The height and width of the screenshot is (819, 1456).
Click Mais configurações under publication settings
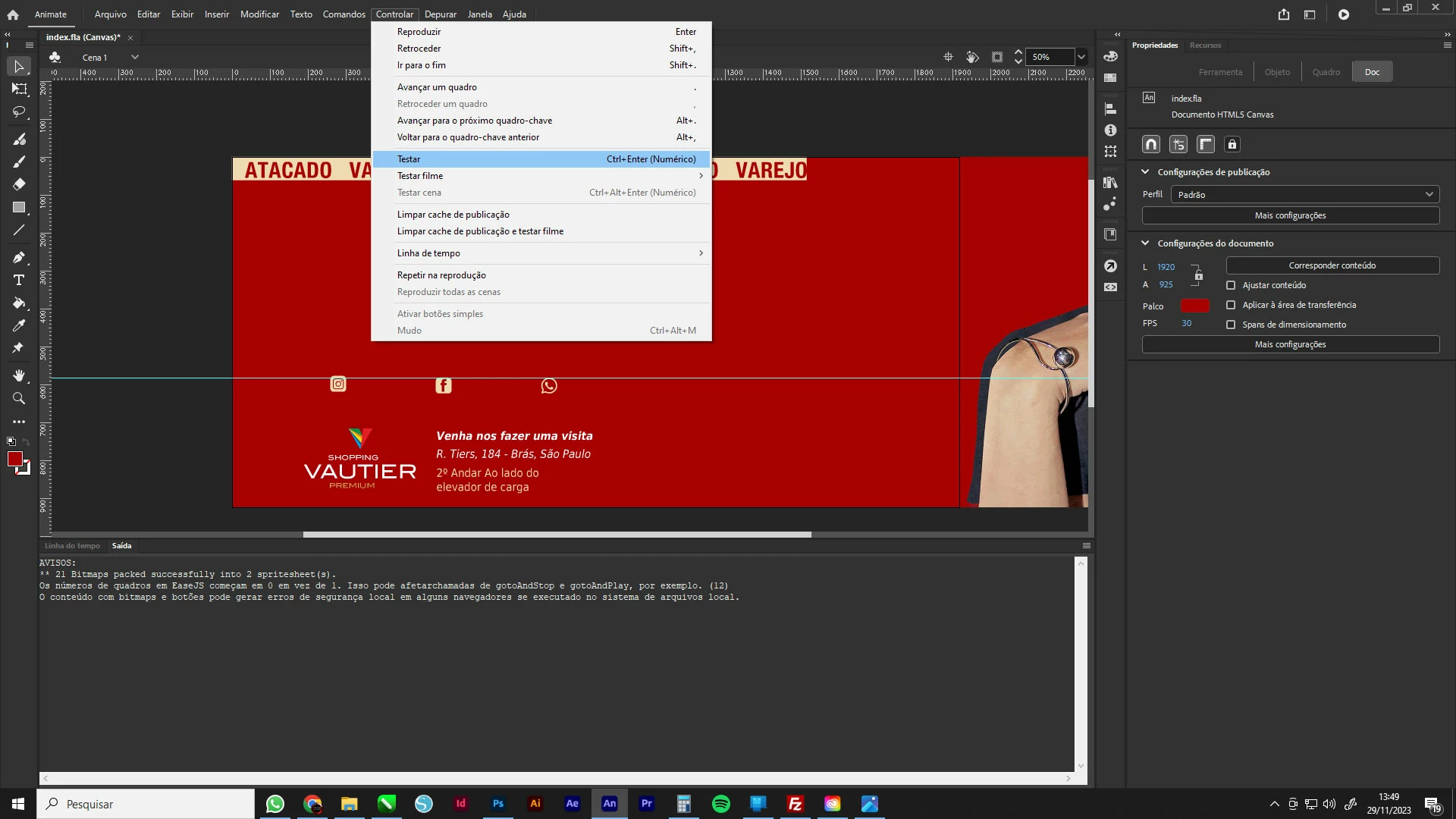tap(1290, 215)
